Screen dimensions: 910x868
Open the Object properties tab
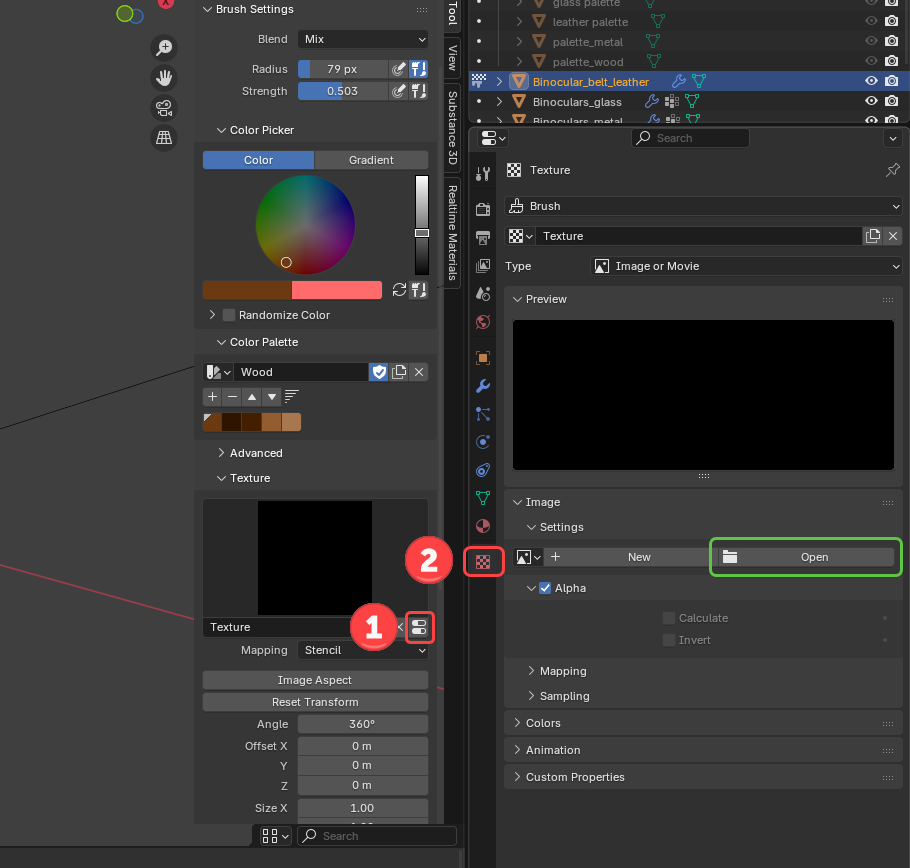tap(483, 357)
